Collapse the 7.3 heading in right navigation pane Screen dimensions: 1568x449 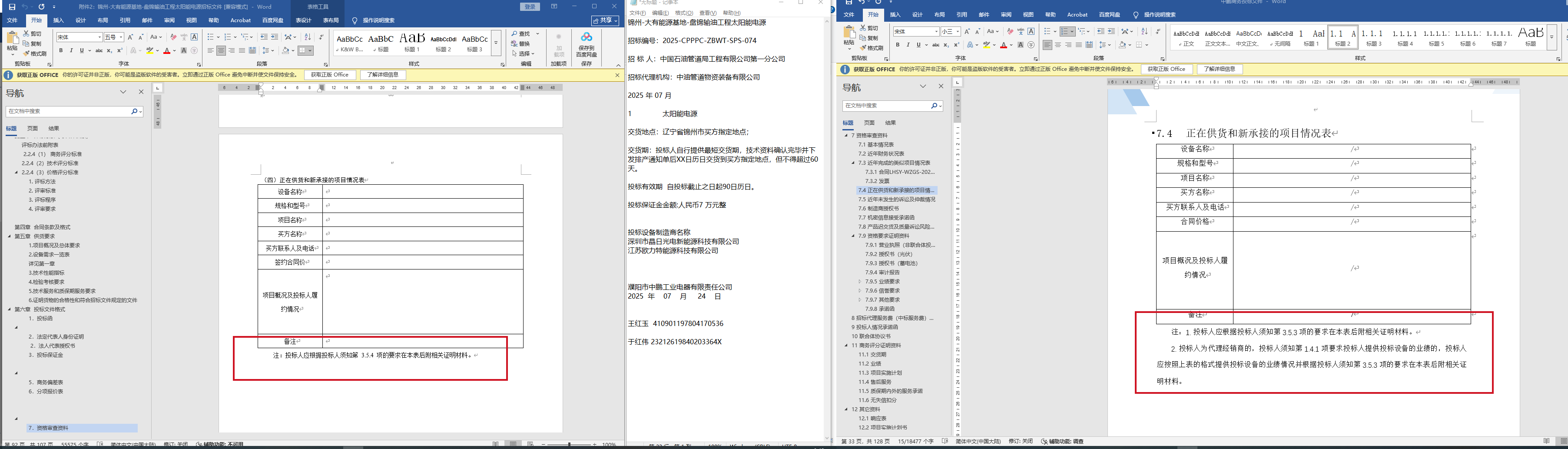(x=853, y=163)
